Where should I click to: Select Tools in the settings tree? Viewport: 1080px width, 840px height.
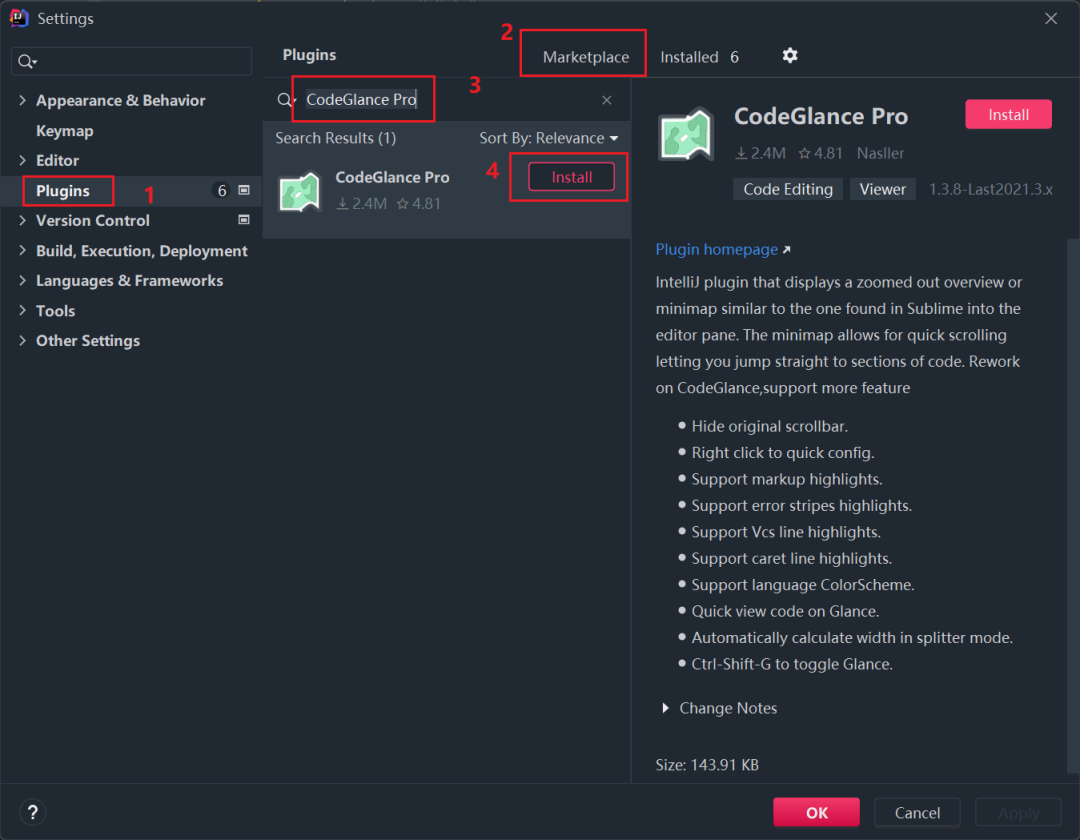[56, 311]
